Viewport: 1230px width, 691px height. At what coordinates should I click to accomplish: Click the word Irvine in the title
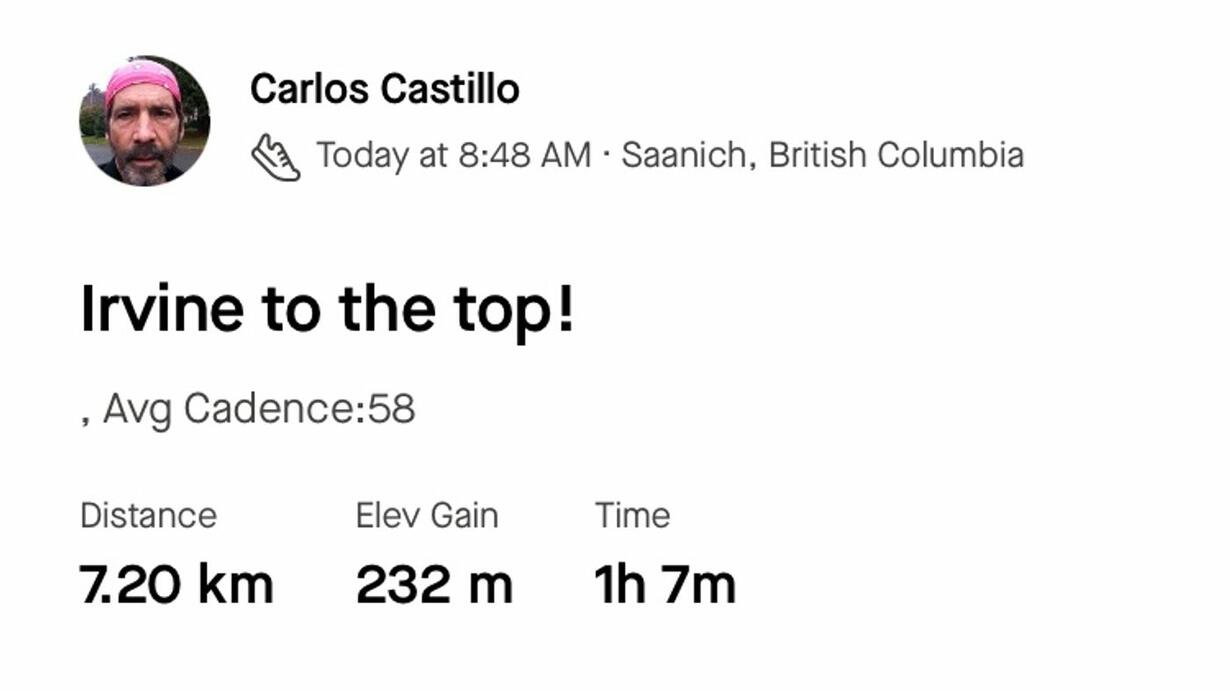(x=162, y=308)
